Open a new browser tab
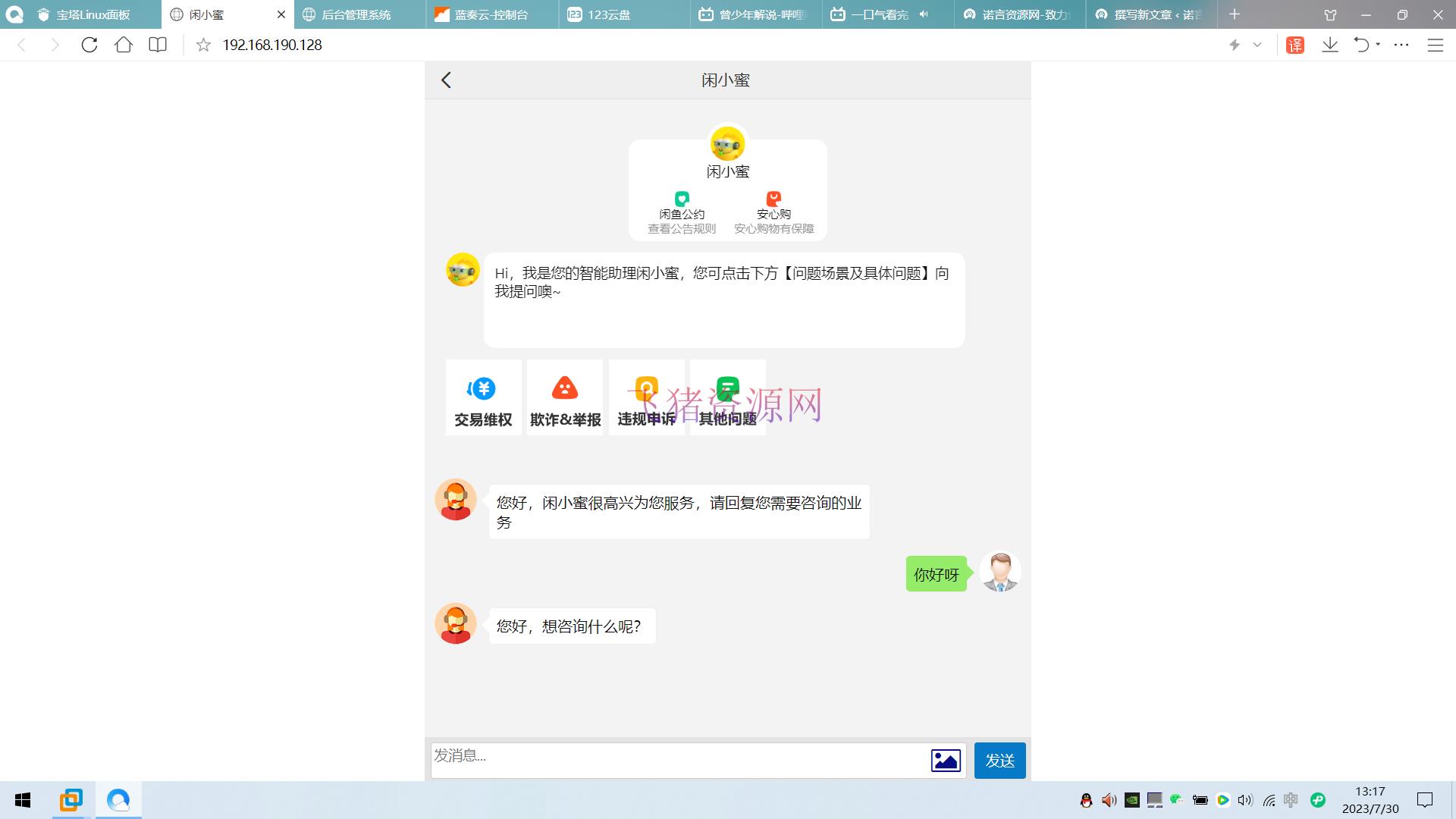Viewport: 1456px width, 819px height. 1235,14
